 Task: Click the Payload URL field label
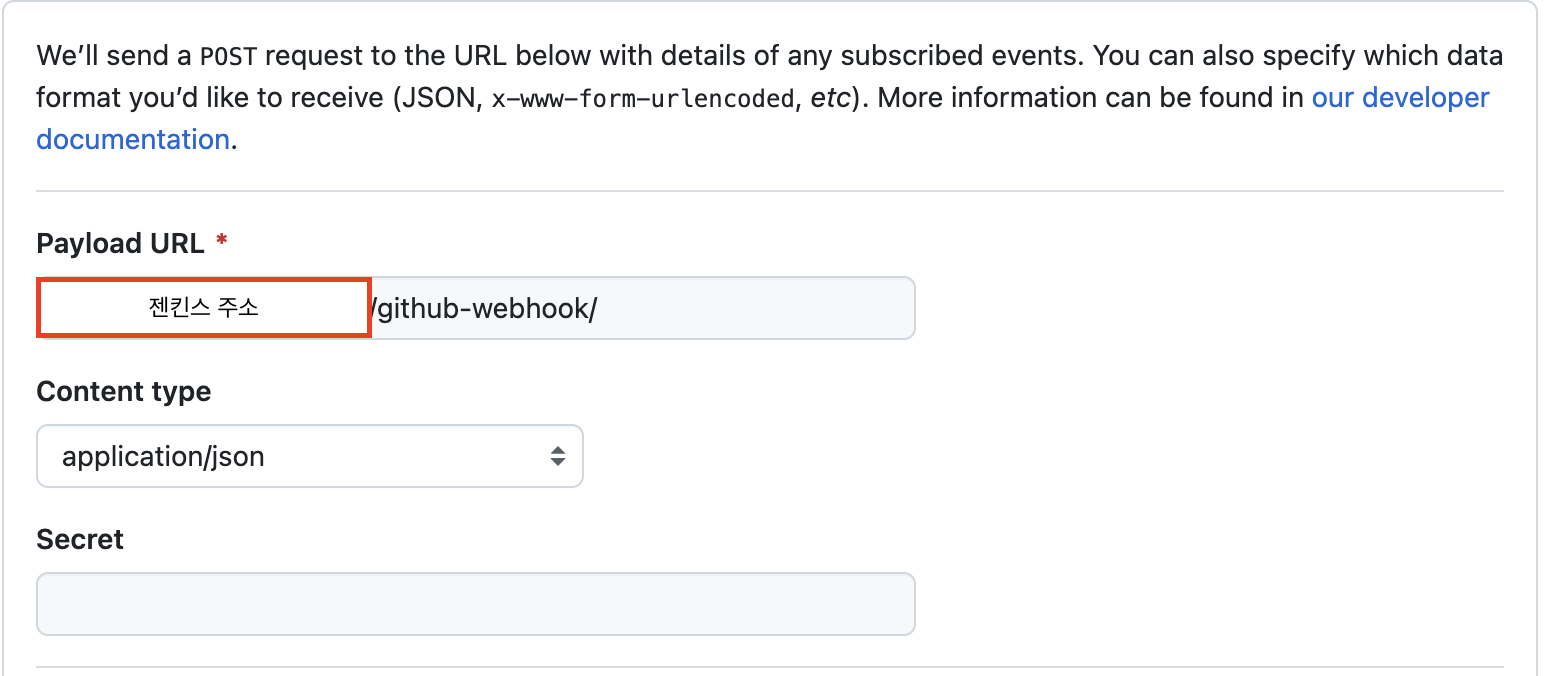point(120,243)
